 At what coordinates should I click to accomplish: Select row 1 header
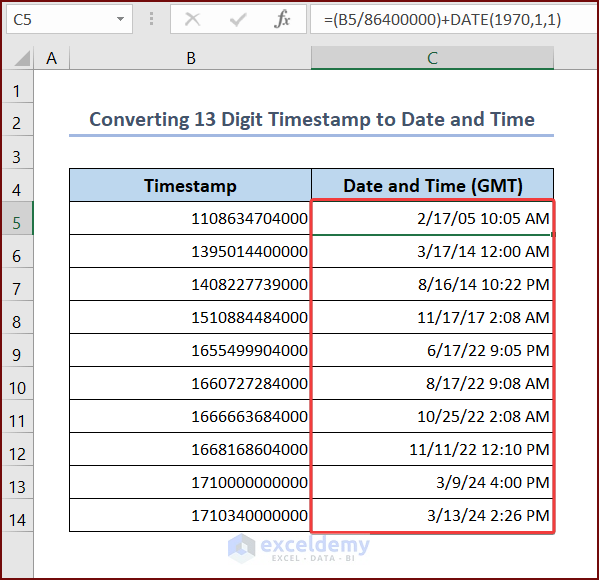point(17,86)
